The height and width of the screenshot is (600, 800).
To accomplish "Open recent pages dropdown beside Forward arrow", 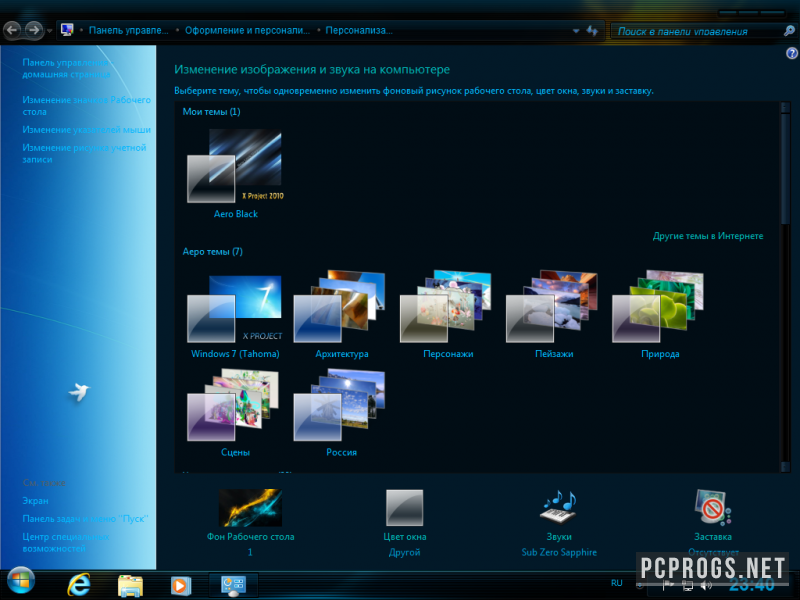I will tap(49, 31).
